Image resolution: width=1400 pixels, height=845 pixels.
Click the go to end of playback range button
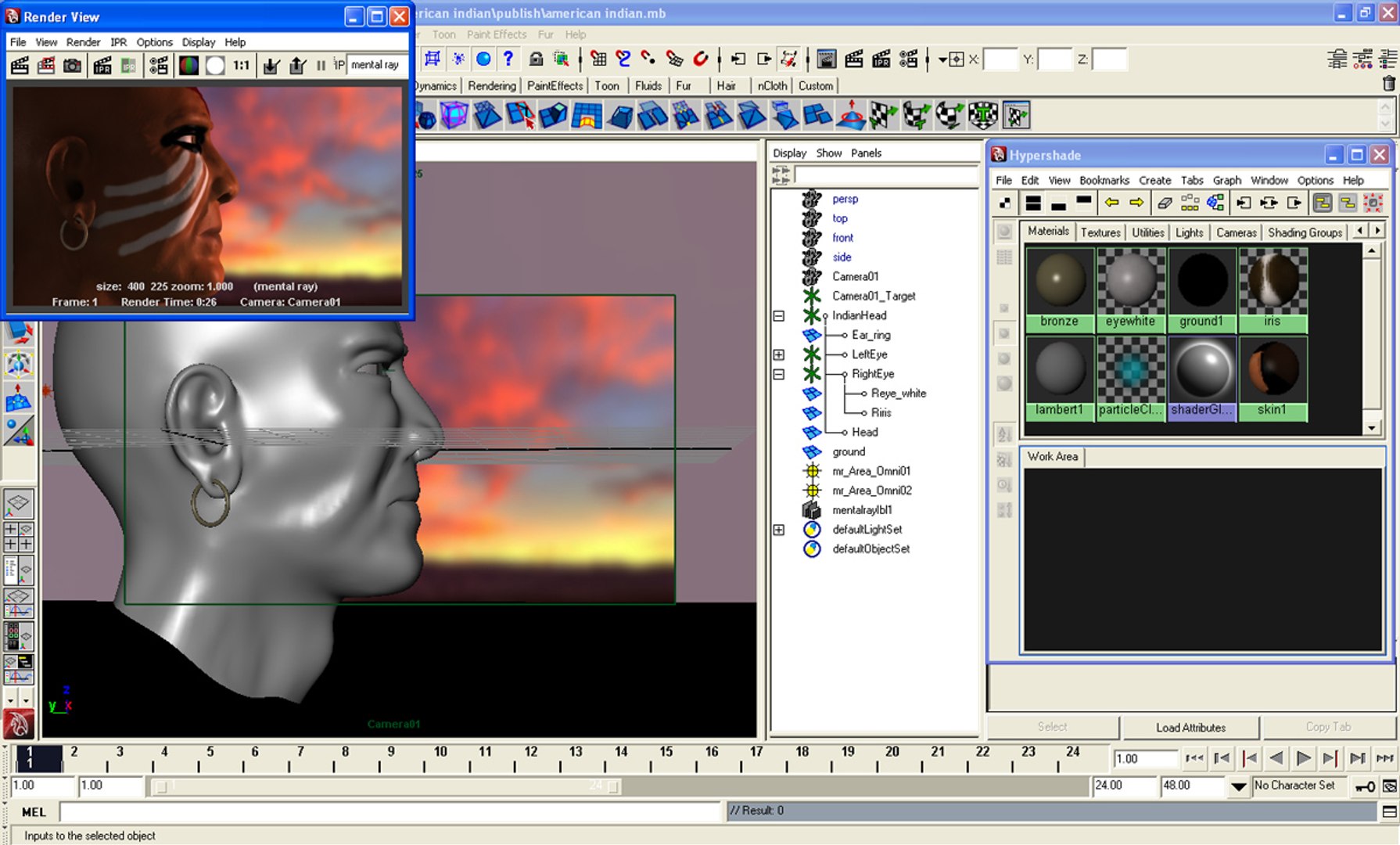tap(1384, 758)
